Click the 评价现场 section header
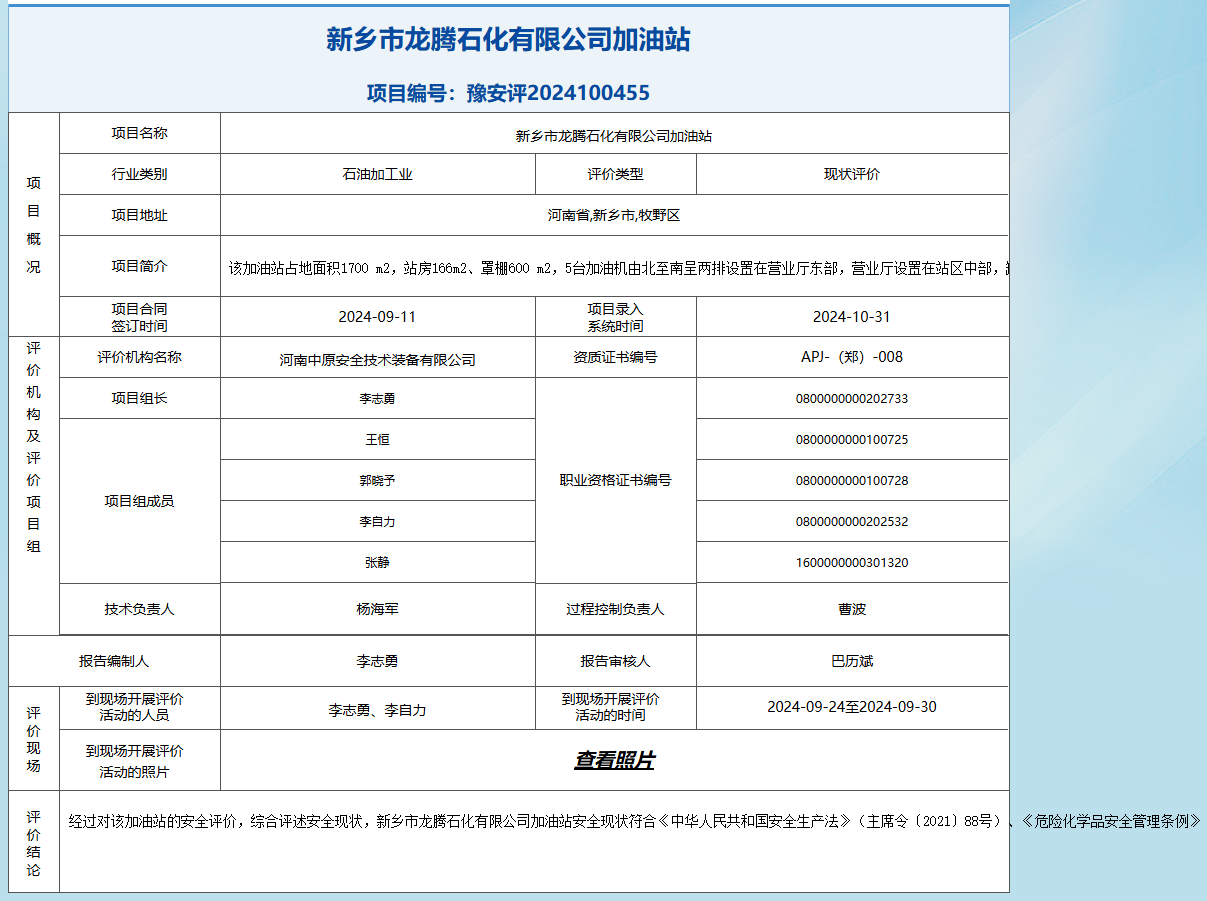The width and height of the screenshot is (1207, 901). pyautogui.click(x=34, y=739)
